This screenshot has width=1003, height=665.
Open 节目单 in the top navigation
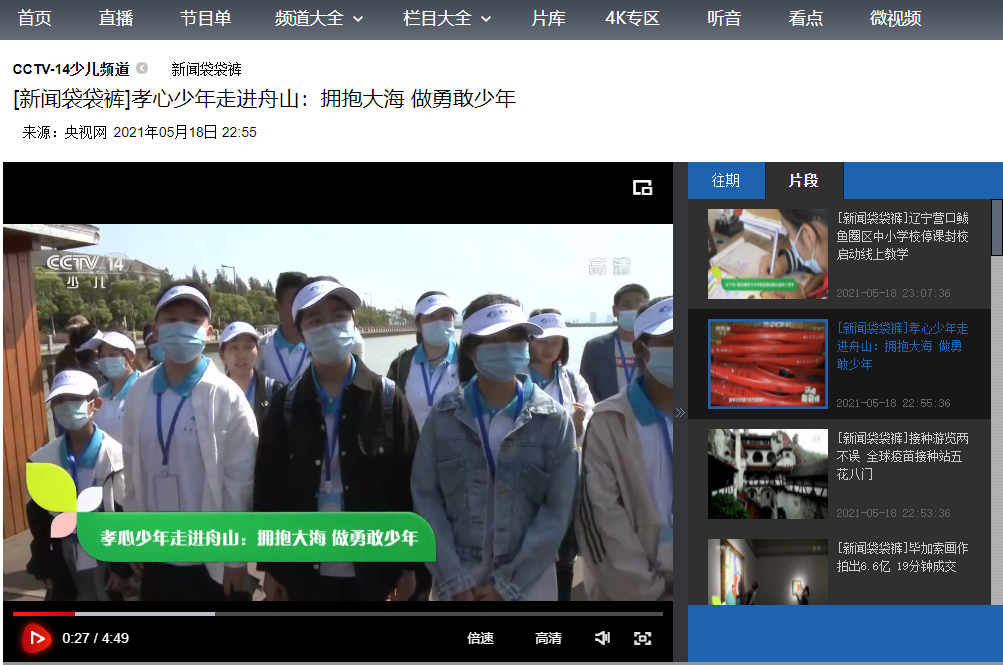pyautogui.click(x=205, y=19)
